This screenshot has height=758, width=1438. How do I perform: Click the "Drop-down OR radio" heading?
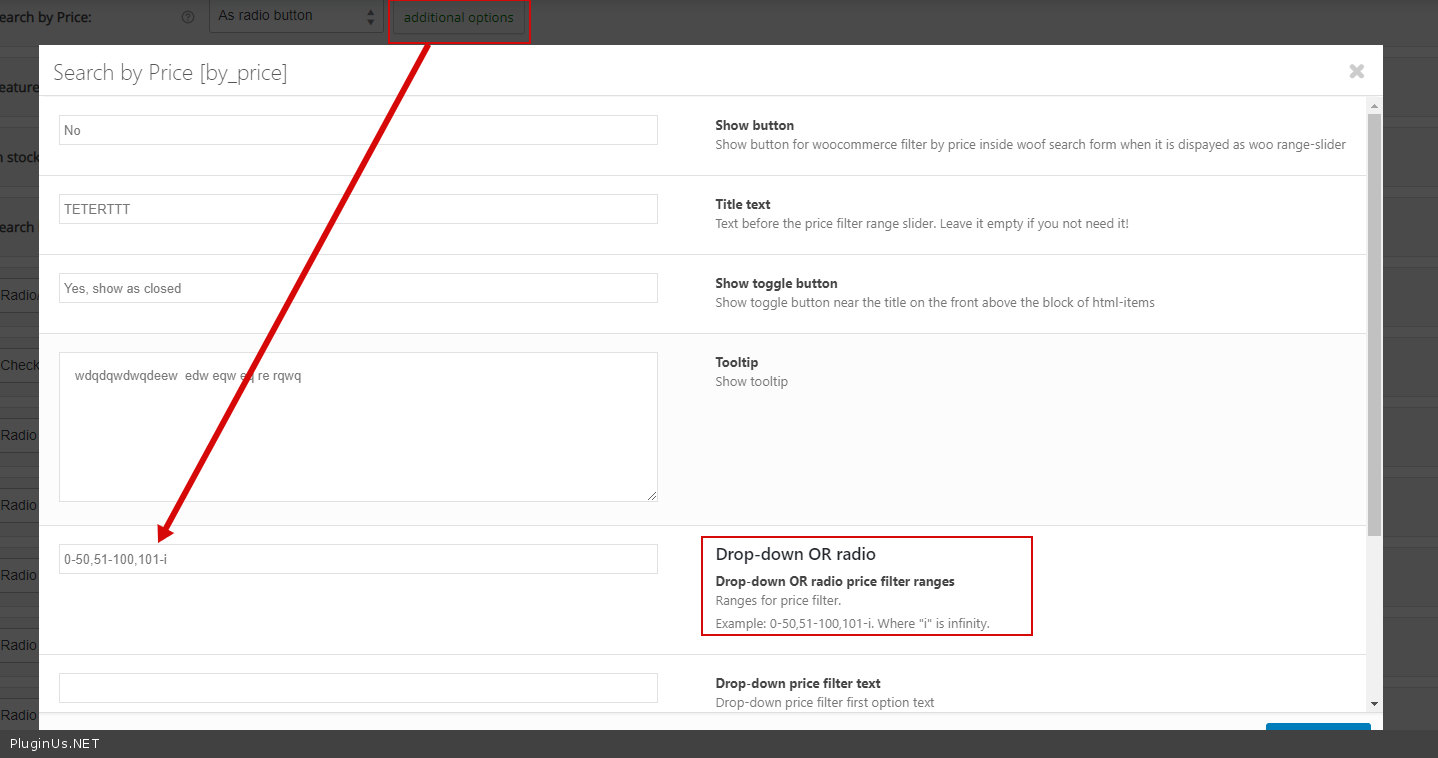coord(795,554)
